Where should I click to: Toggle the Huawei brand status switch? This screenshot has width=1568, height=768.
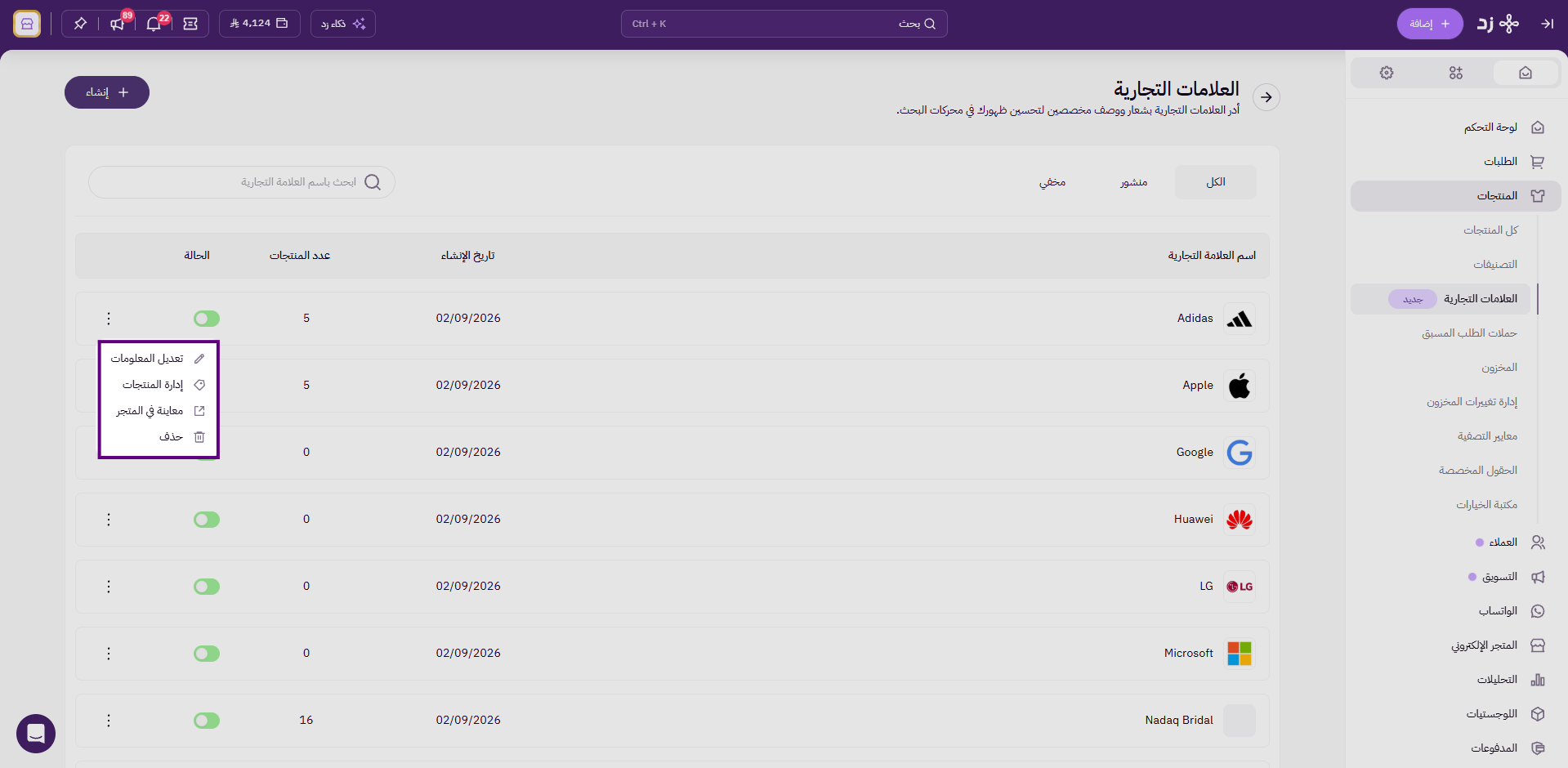[207, 520]
